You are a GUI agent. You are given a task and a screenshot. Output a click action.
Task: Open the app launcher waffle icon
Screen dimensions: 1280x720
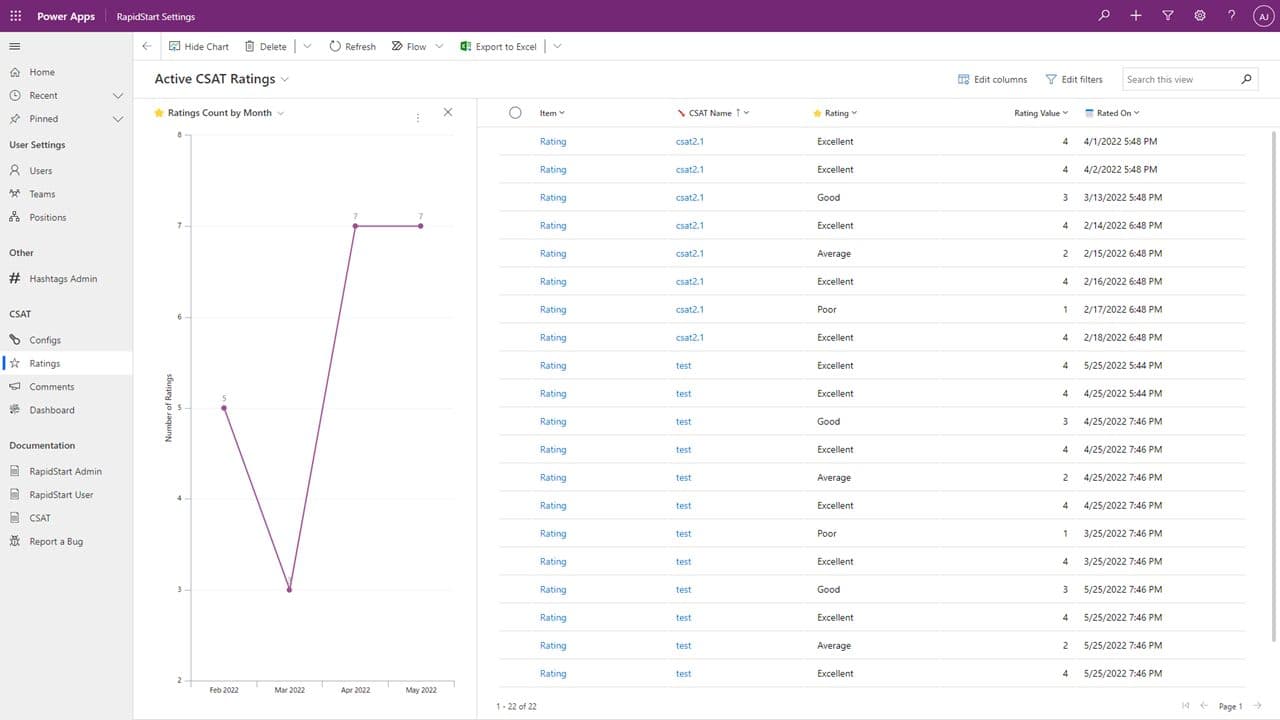15,16
